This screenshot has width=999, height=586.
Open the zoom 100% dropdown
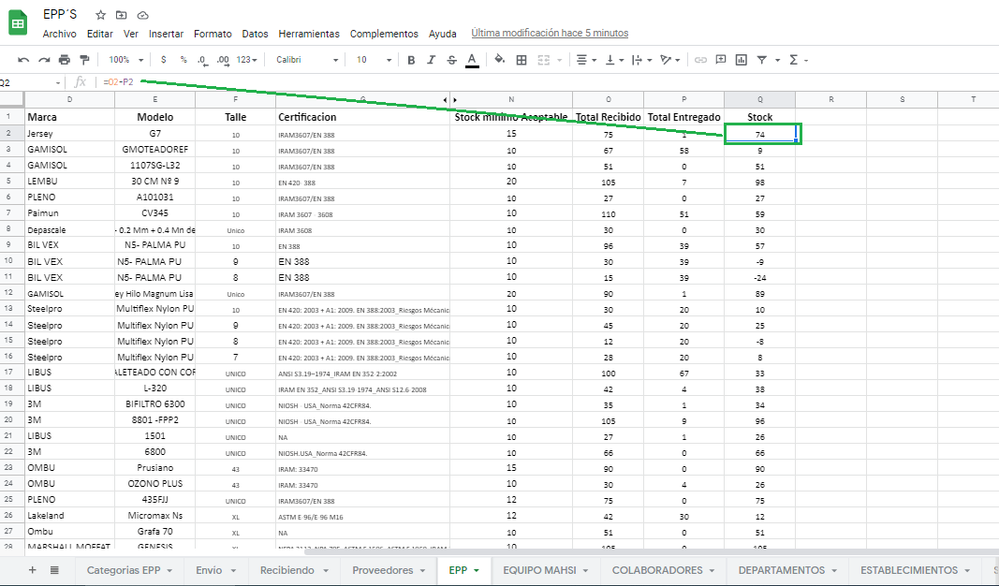point(126,60)
